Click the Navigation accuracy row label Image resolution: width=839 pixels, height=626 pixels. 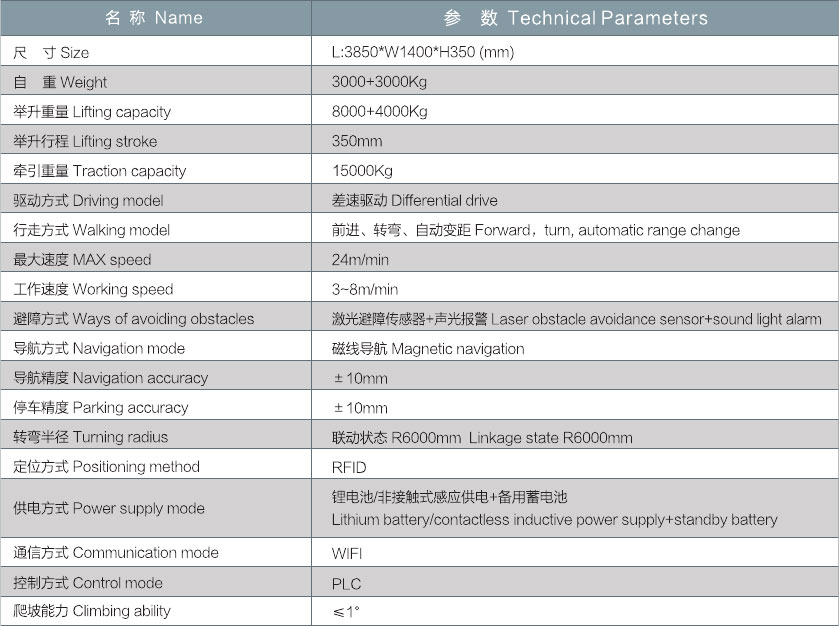pos(111,378)
